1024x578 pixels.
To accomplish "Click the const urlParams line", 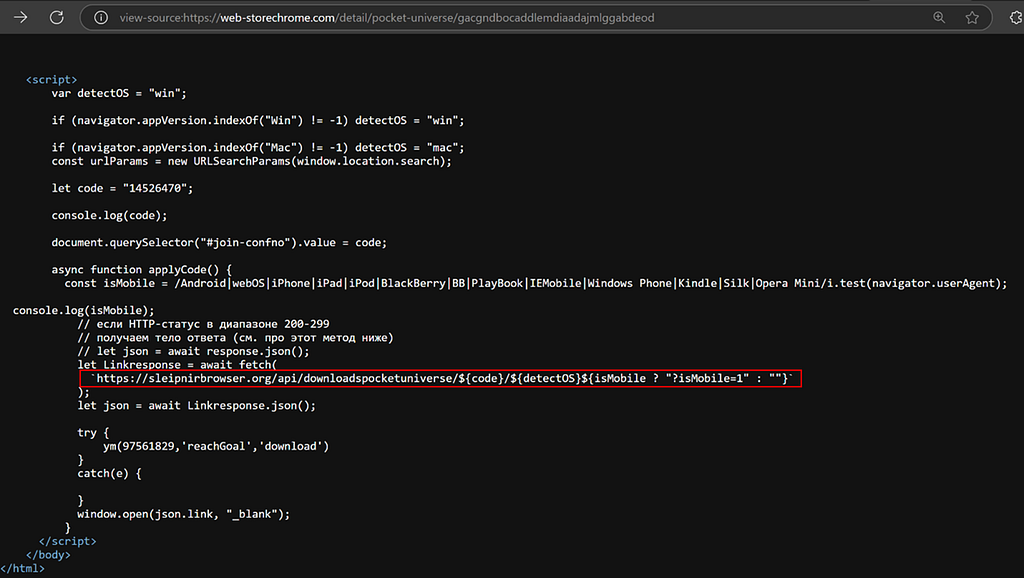I will coord(251,161).
